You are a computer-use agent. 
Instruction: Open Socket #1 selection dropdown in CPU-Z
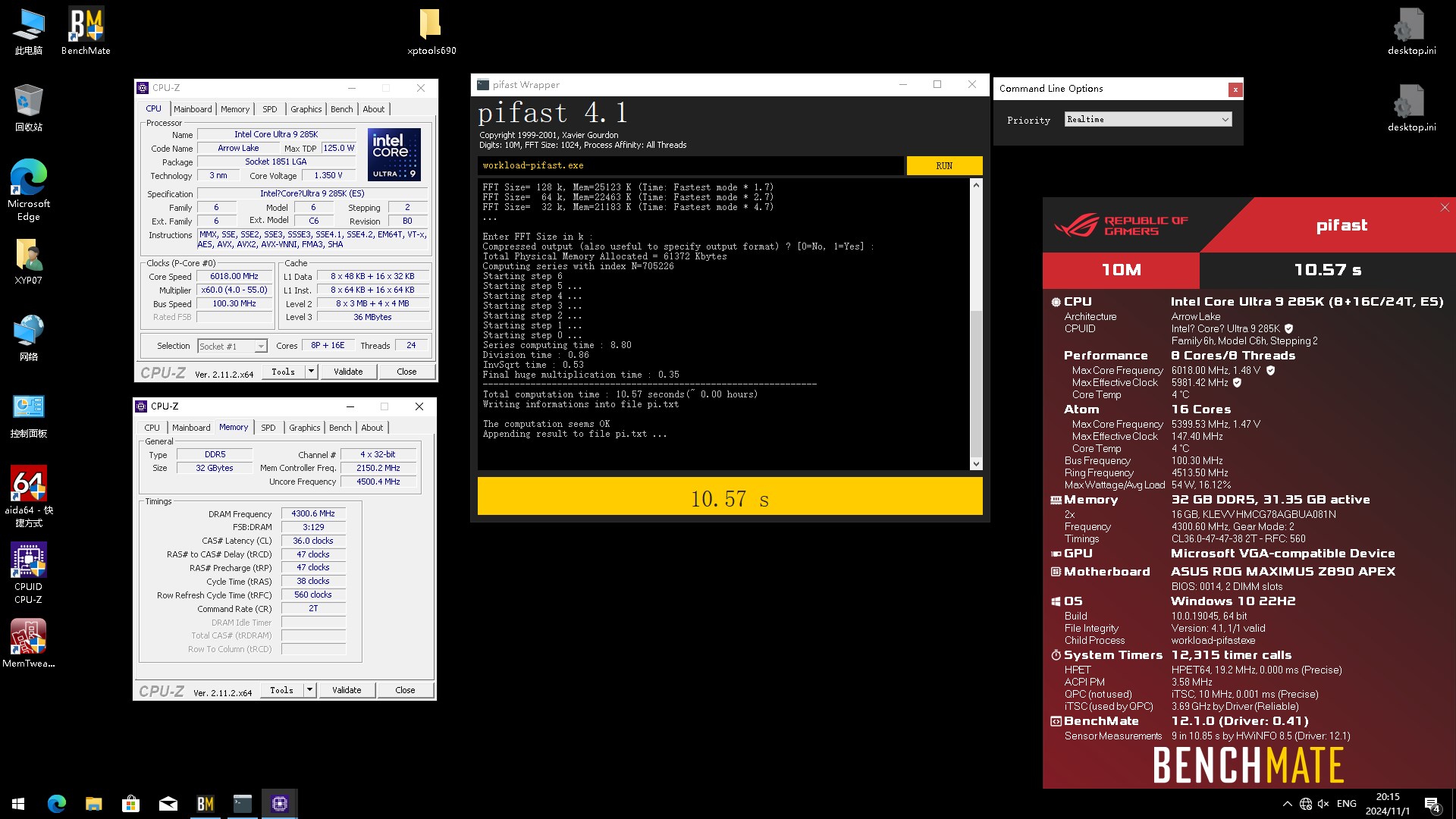click(x=232, y=346)
